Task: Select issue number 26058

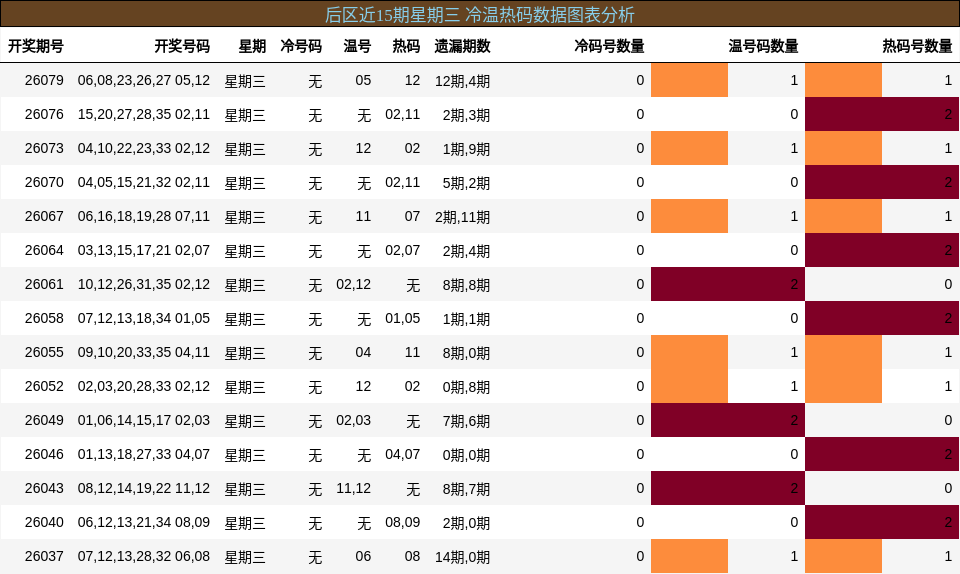Action: [x=44, y=318]
